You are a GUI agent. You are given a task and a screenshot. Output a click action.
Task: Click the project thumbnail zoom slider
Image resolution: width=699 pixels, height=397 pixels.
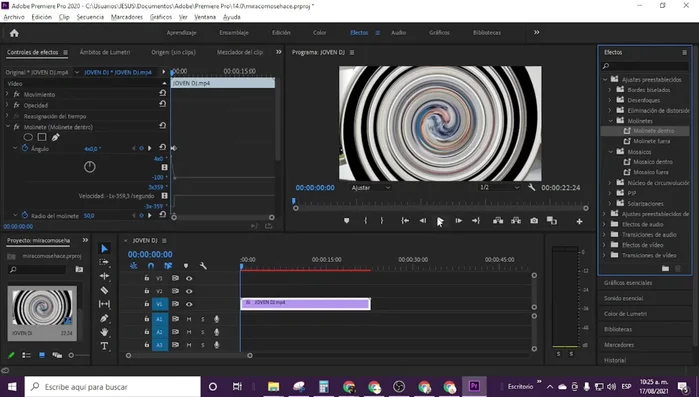point(71,355)
